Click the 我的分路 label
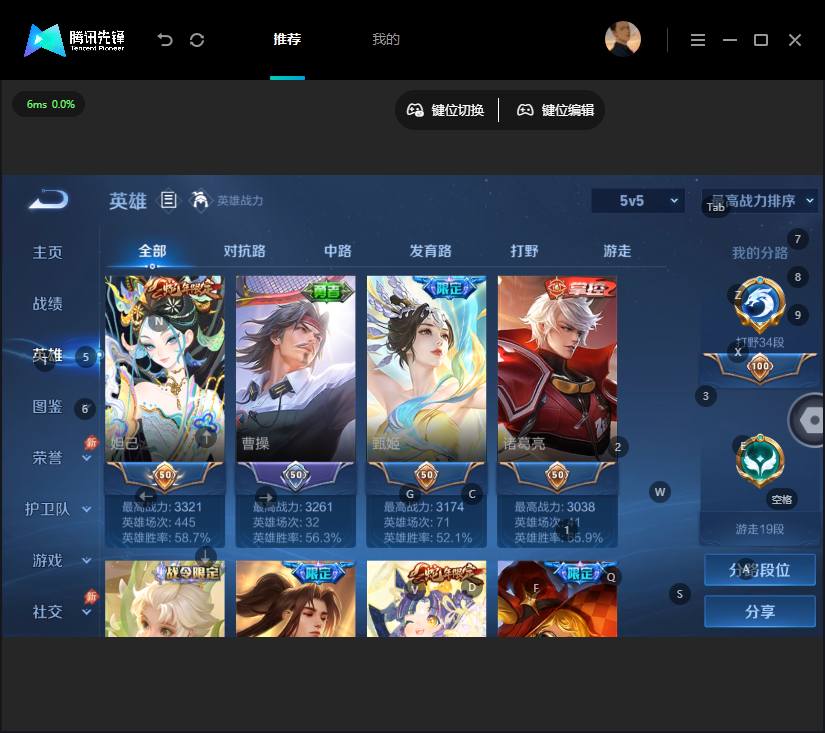Image resolution: width=825 pixels, height=733 pixels. tap(760, 253)
